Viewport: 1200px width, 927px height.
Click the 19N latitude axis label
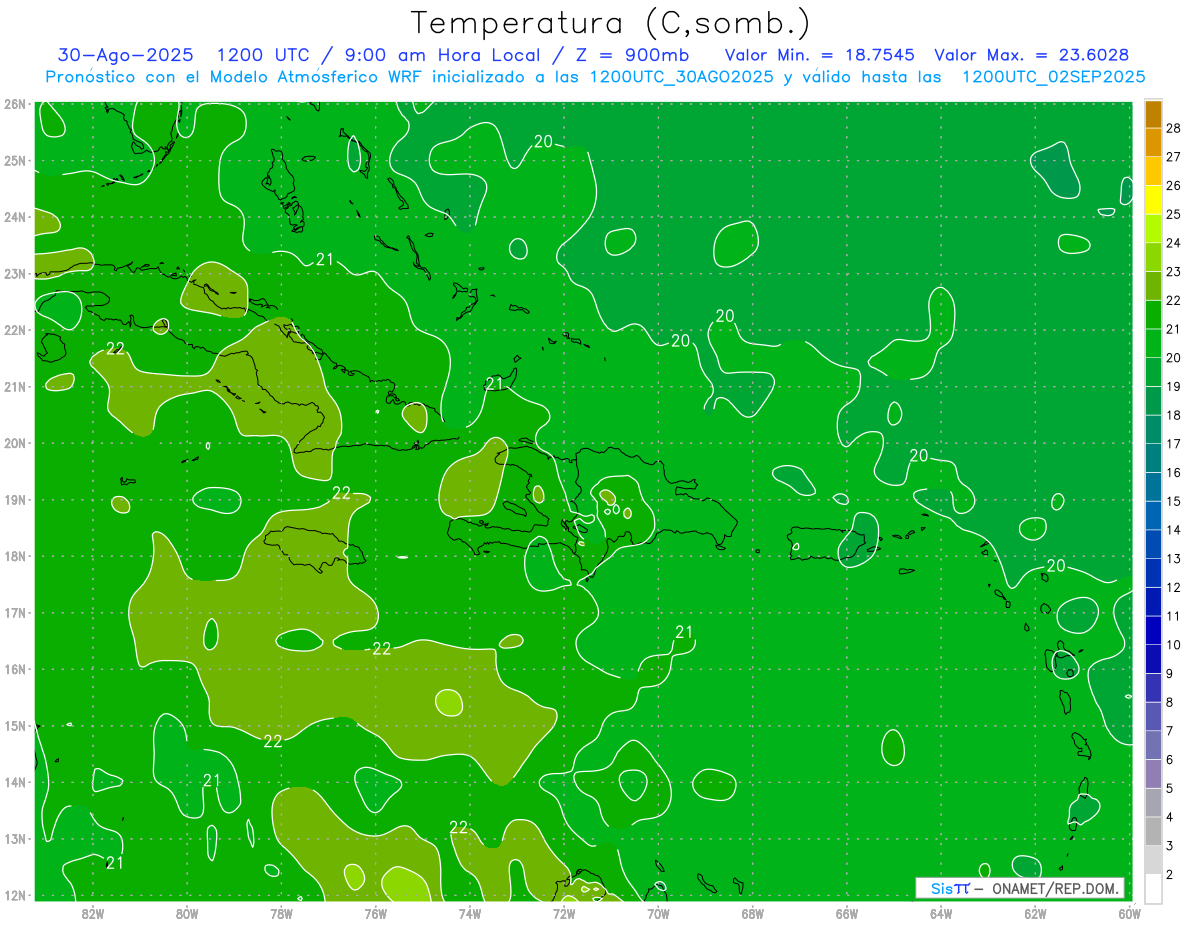14,499
